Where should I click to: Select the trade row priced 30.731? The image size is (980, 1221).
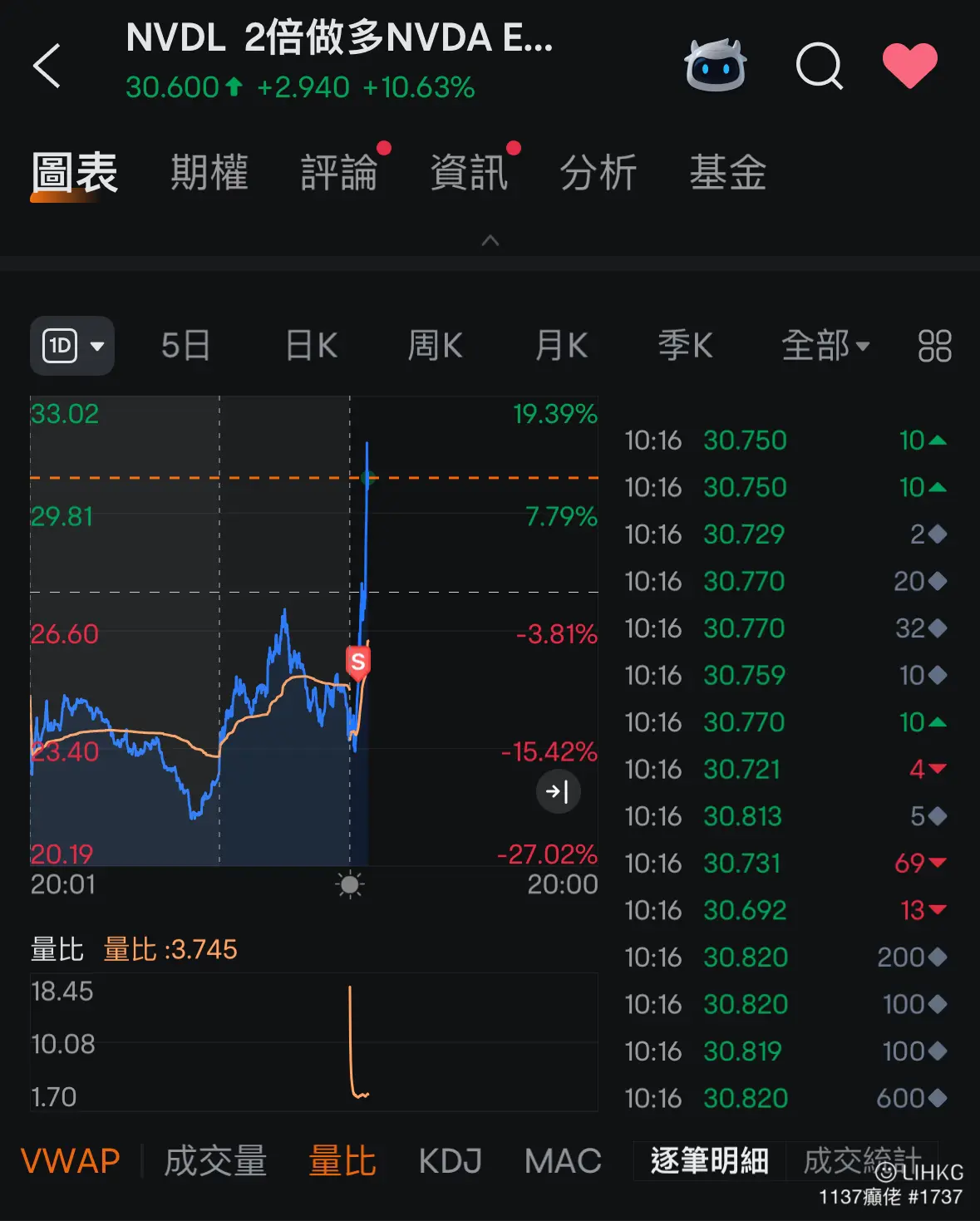(785, 864)
